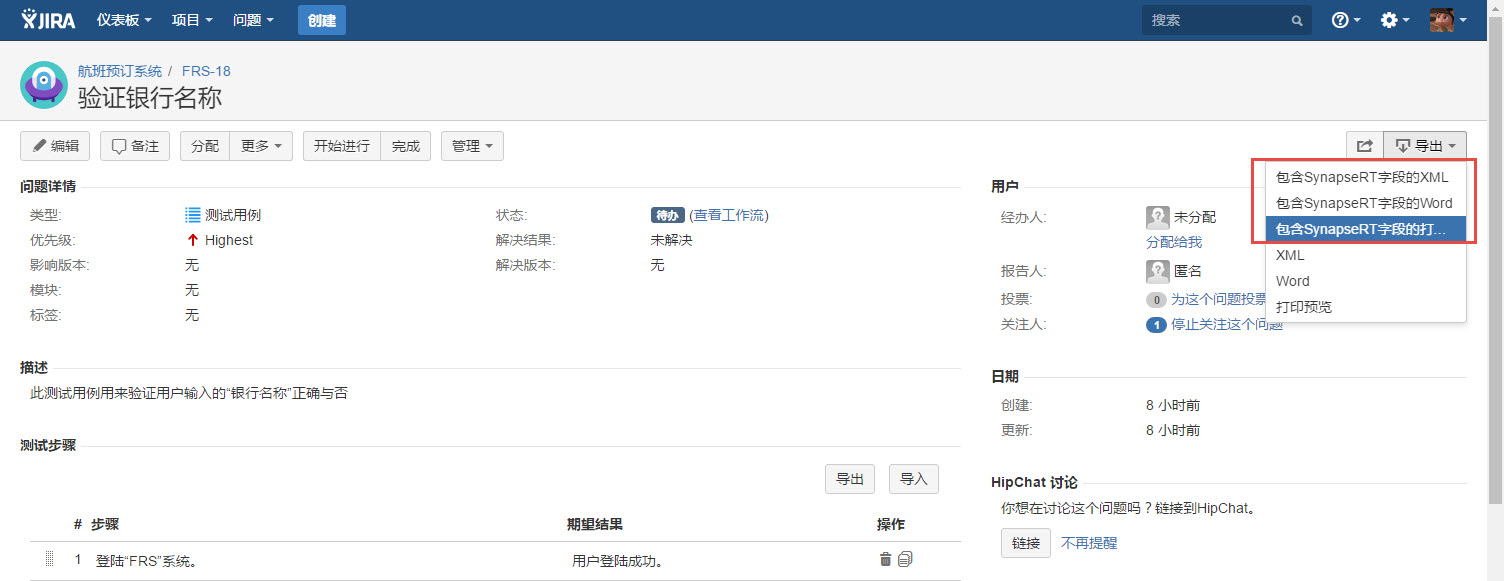Click the created date 8 小时前
The width and height of the screenshot is (1504, 581).
(1173, 405)
